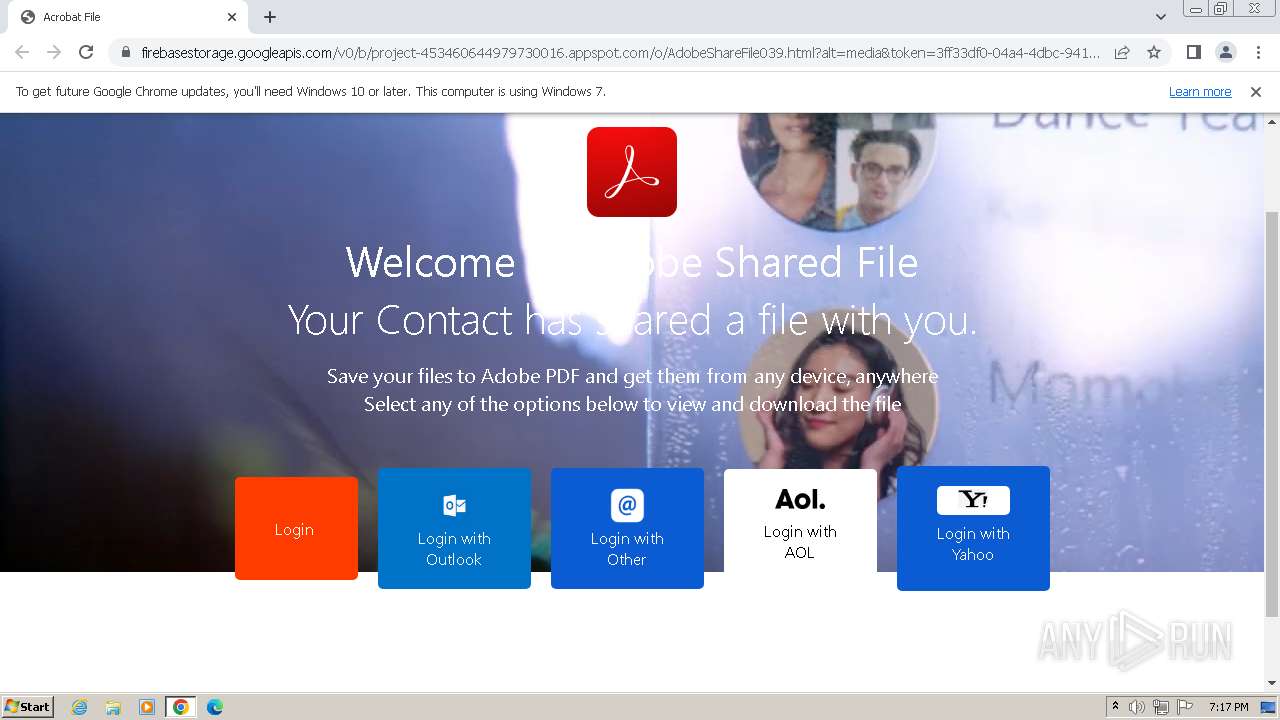Open Windows Media Player from taskbar
The height and width of the screenshot is (720, 1280).
147,707
